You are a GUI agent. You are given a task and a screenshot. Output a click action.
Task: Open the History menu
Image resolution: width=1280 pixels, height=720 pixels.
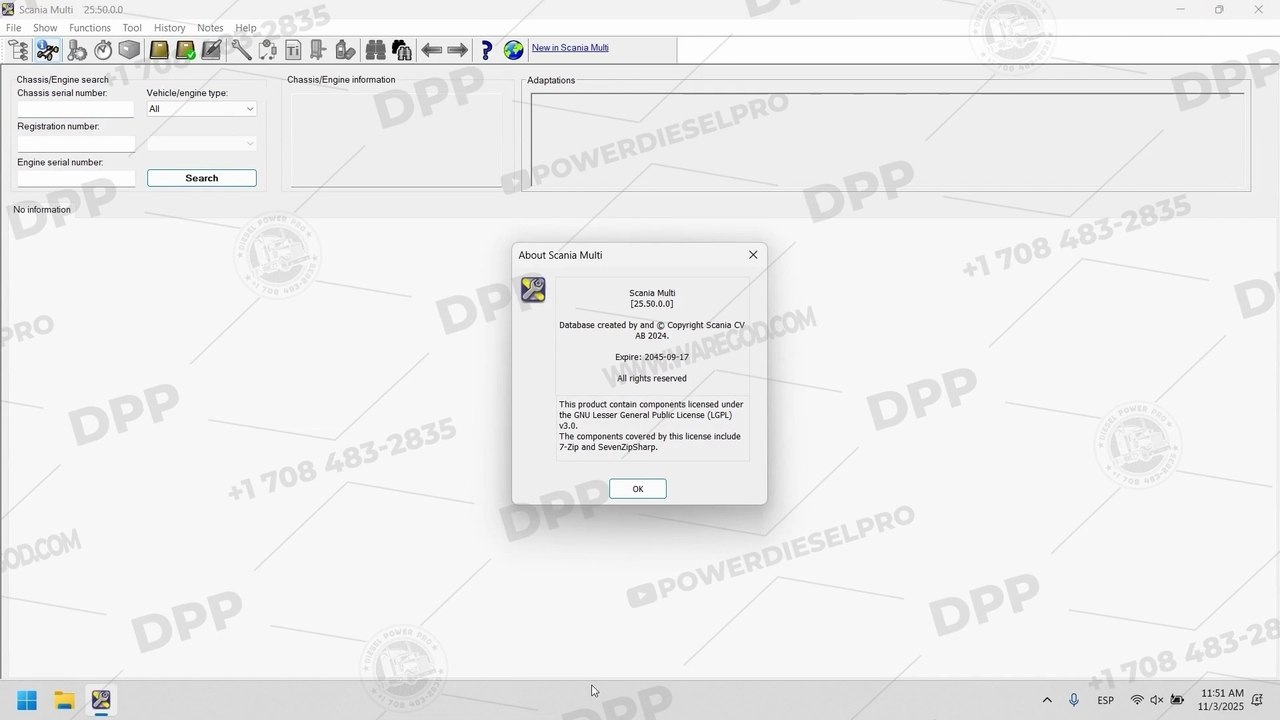click(169, 28)
